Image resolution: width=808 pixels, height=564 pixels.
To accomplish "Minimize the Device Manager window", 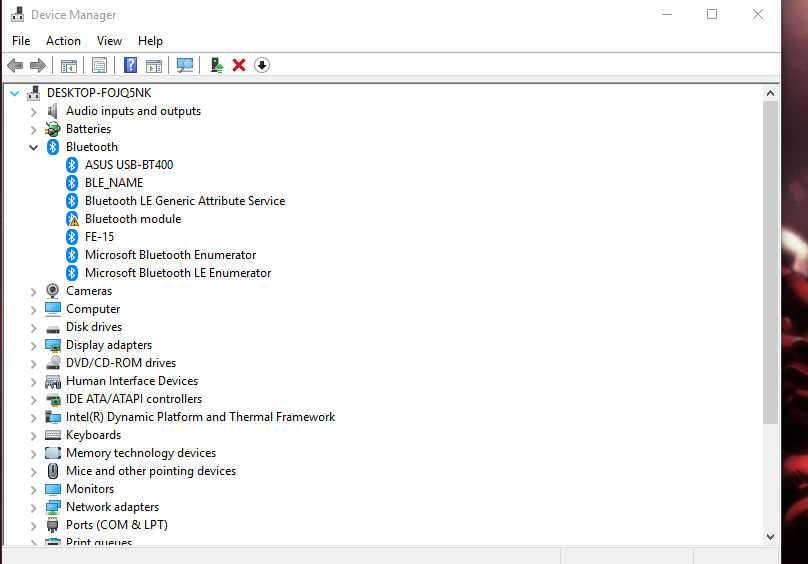I will (x=667, y=14).
